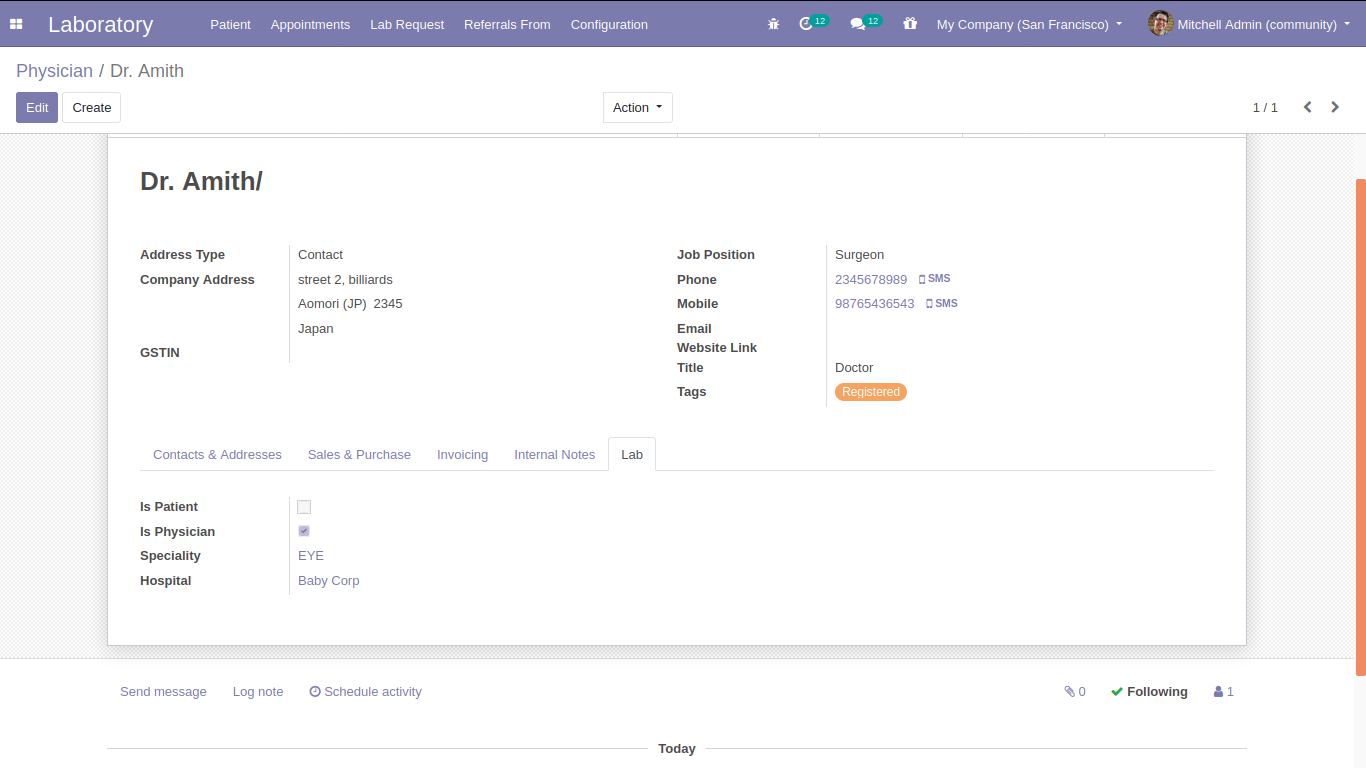Click the Laboratory app title
The height and width of the screenshot is (768, 1366).
pos(100,24)
